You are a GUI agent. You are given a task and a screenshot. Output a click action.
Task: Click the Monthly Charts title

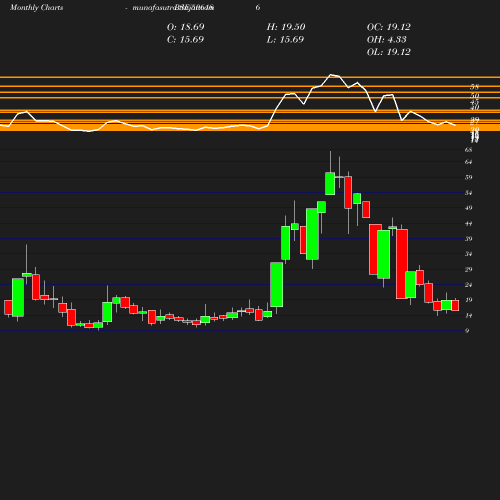36,8
